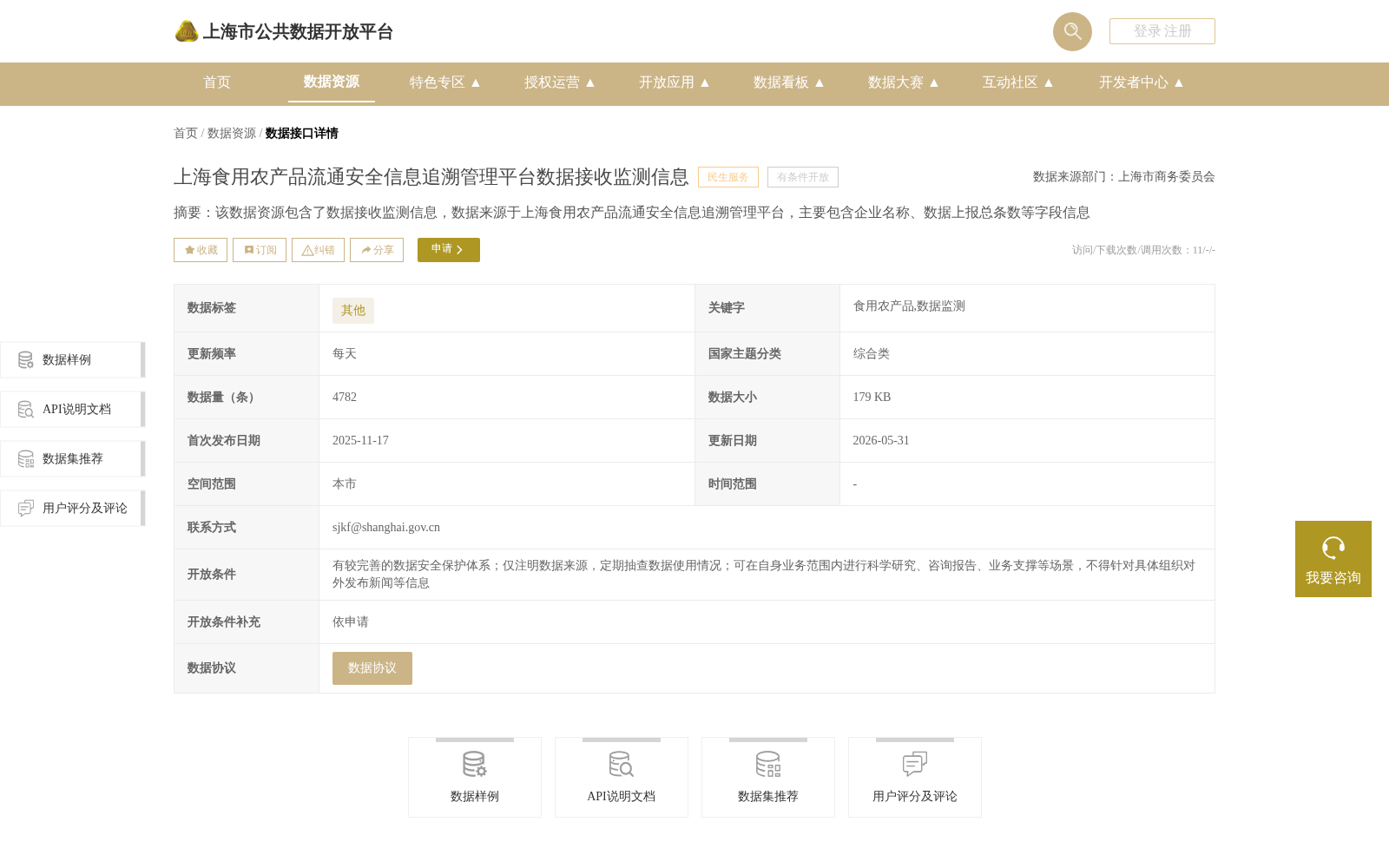Click 数据资源 breadcrumb link
This screenshot has height=868, width=1389.
tap(232, 133)
